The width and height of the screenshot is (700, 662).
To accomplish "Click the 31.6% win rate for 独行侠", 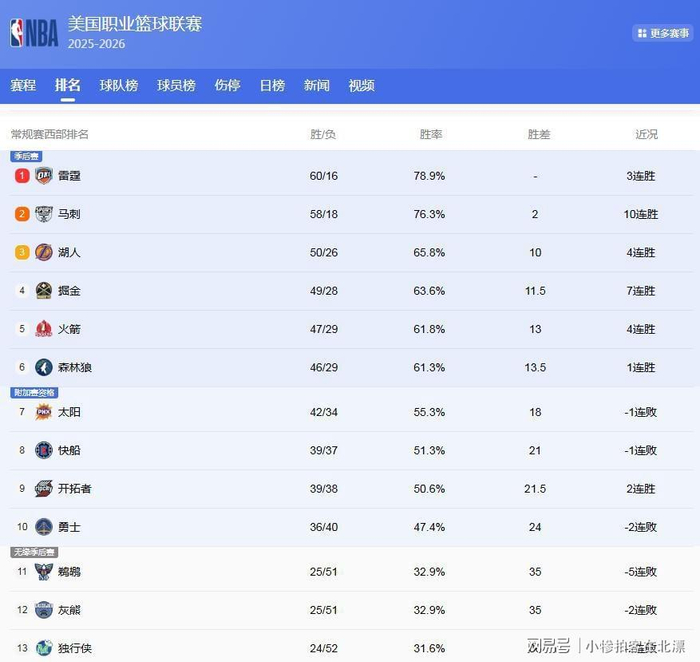I will [x=429, y=648].
